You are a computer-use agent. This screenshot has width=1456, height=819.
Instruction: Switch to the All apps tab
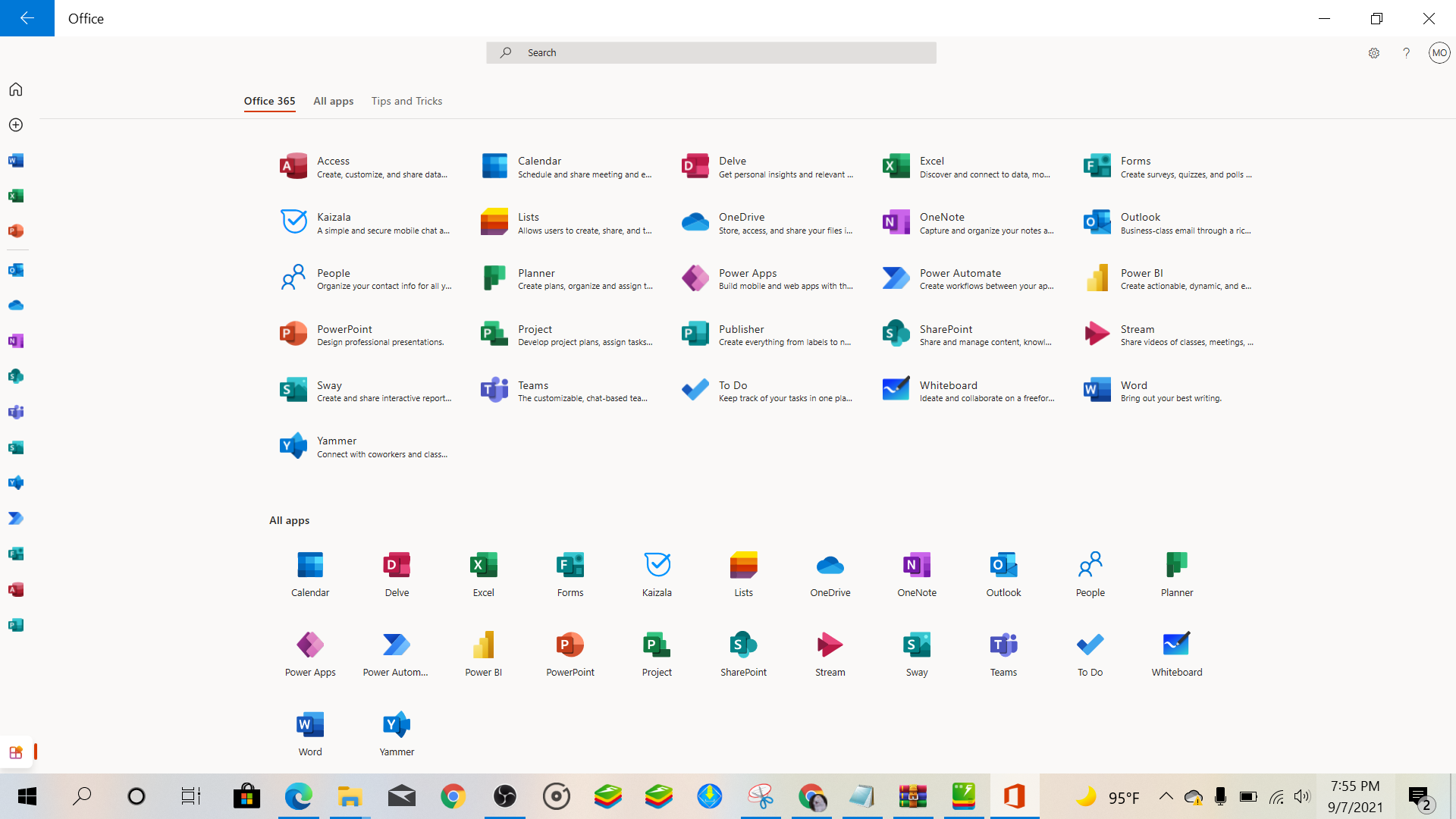(x=333, y=101)
